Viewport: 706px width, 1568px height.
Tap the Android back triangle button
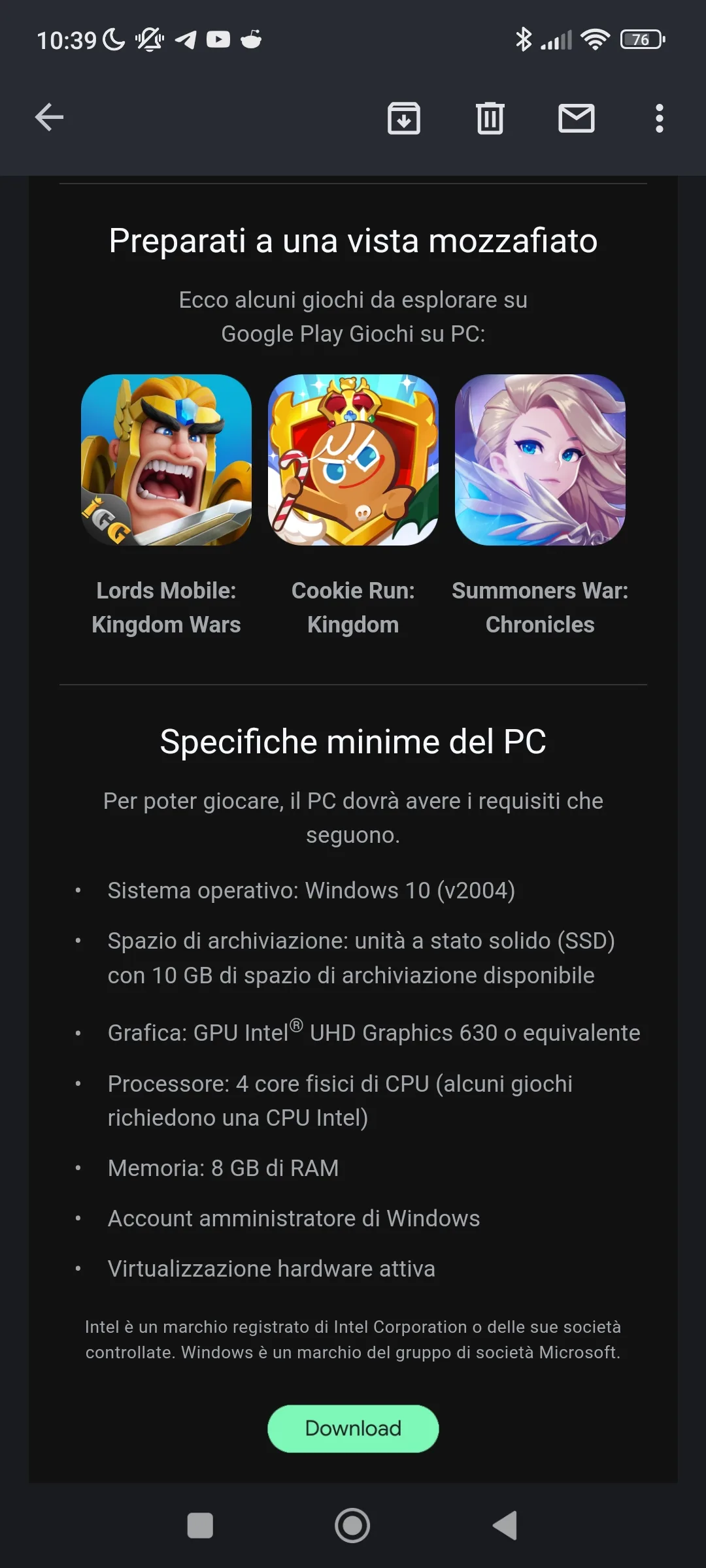[505, 1526]
